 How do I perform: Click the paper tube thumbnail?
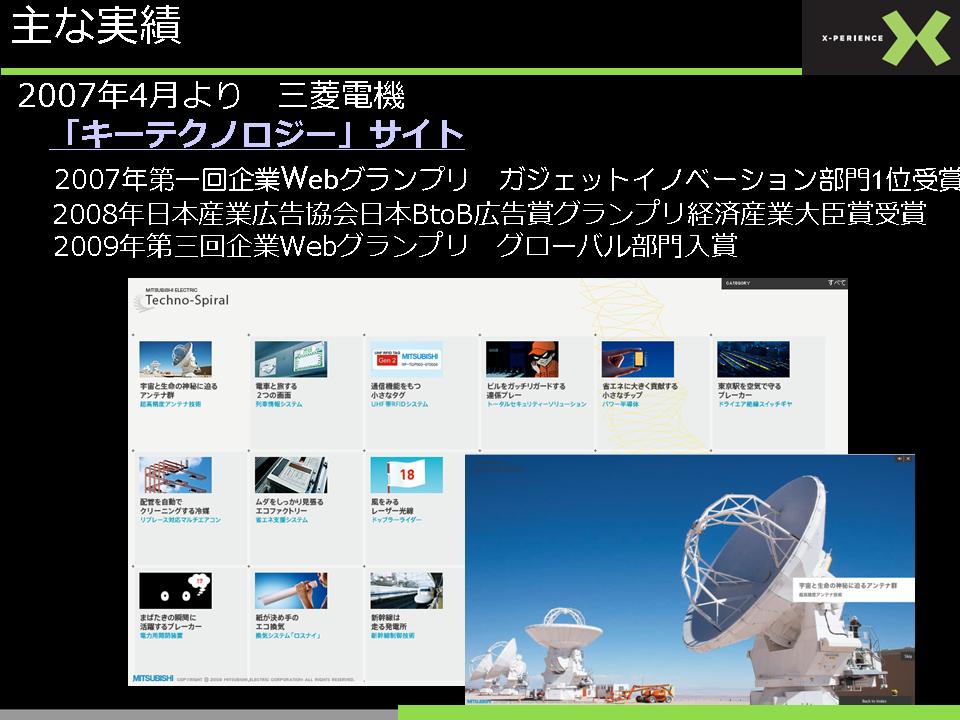click(291, 591)
